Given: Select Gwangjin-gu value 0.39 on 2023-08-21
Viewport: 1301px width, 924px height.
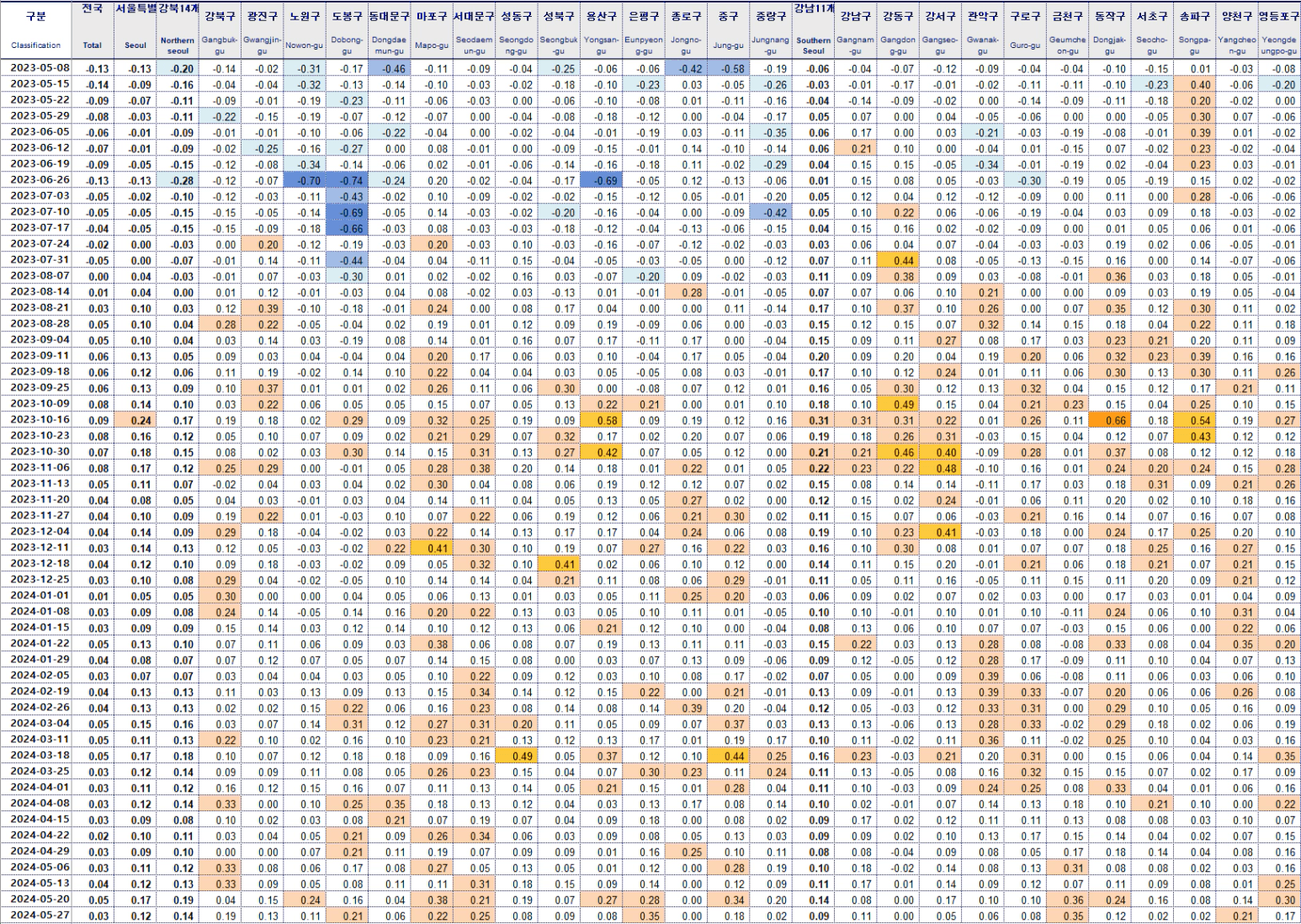Looking at the screenshot, I should click(263, 308).
